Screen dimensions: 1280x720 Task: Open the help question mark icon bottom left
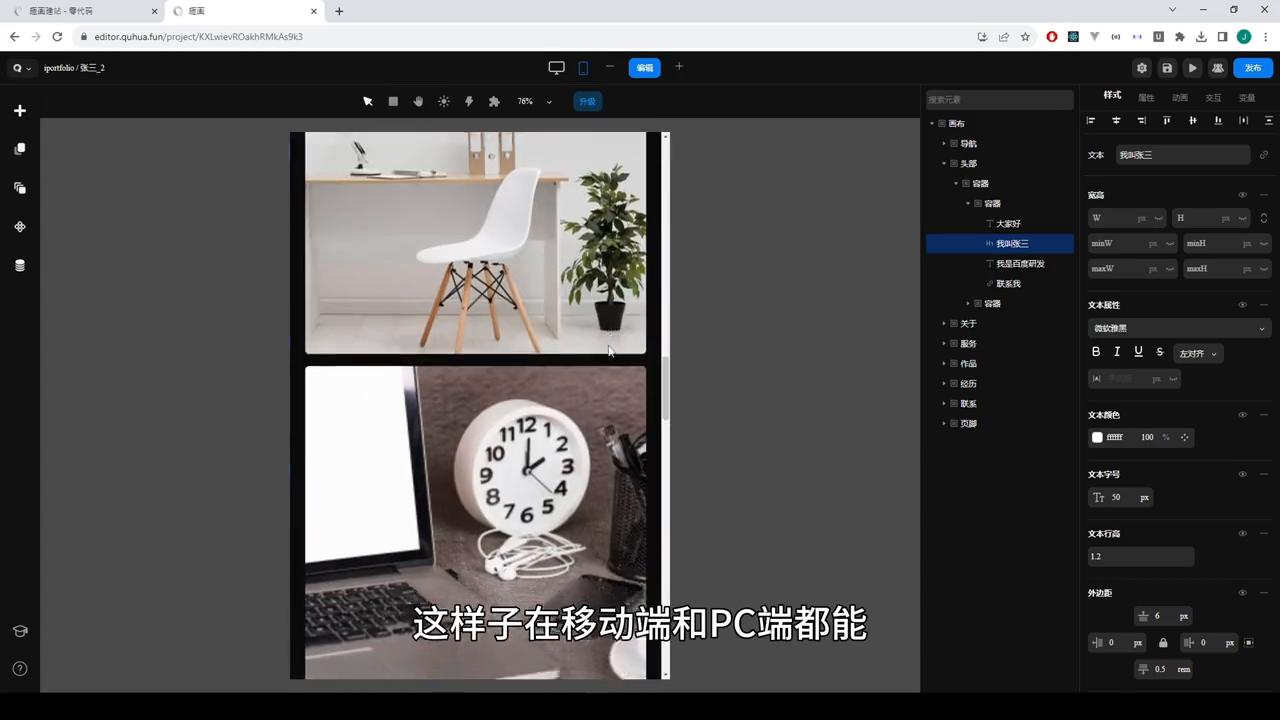pyautogui.click(x=20, y=668)
